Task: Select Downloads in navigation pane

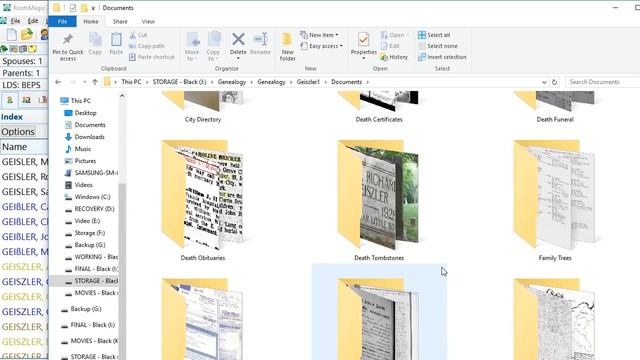Action: point(89,137)
